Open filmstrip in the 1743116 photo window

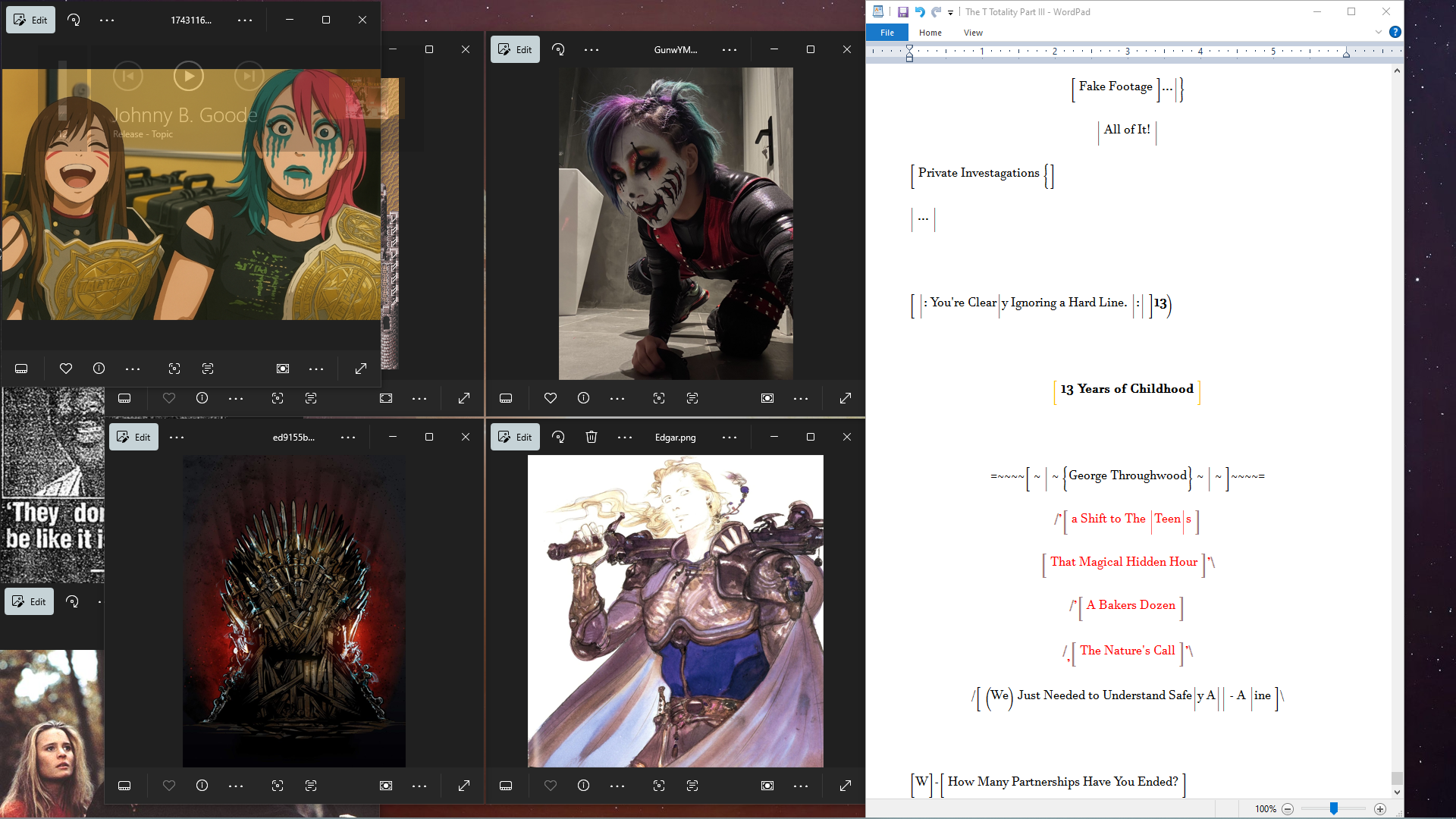(x=21, y=369)
